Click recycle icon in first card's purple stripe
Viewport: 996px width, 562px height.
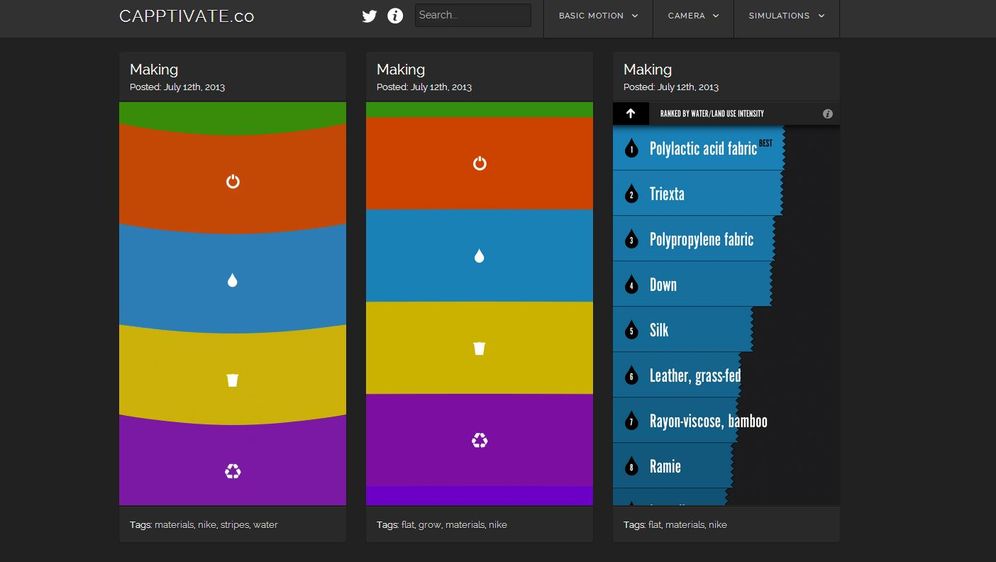pos(233,471)
